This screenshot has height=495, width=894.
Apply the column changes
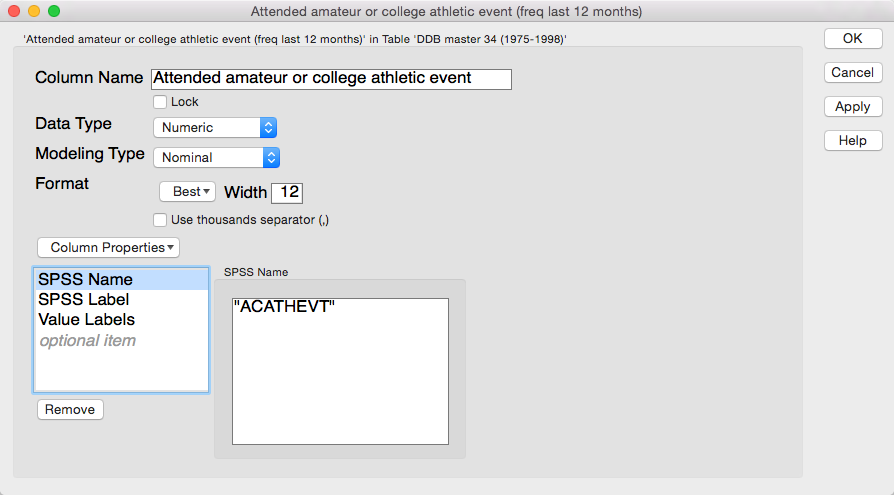point(853,107)
